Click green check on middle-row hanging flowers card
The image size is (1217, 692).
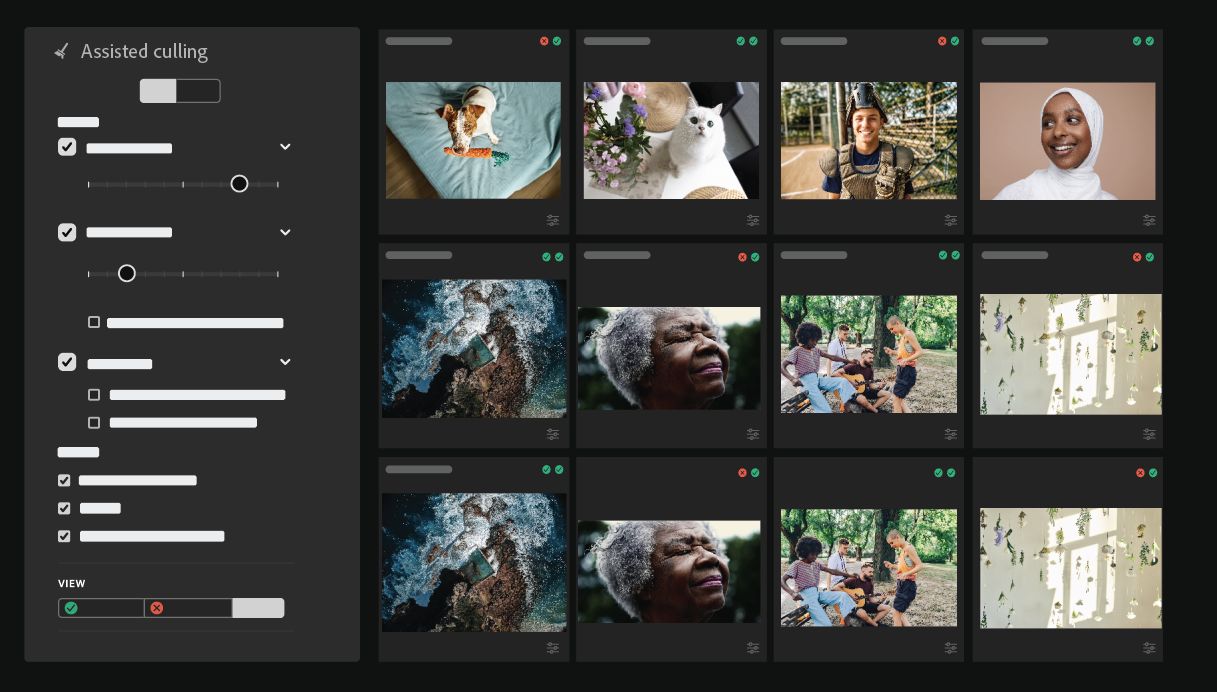coord(1150,257)
